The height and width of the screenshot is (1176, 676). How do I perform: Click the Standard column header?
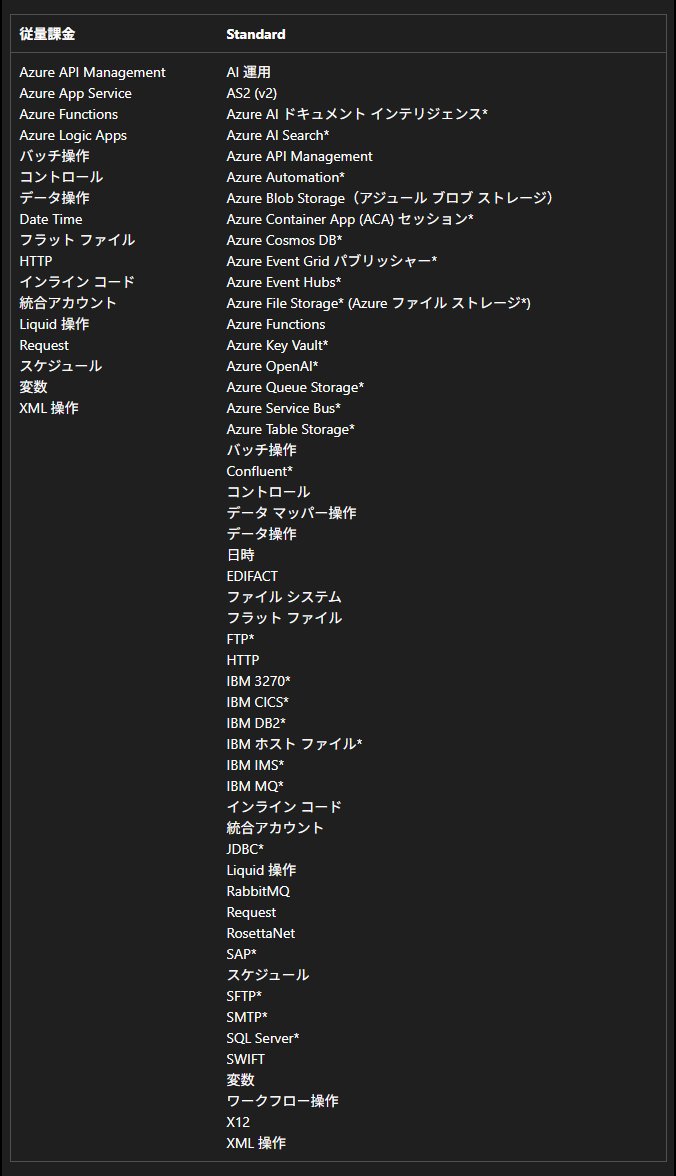[x=255, y=34]
